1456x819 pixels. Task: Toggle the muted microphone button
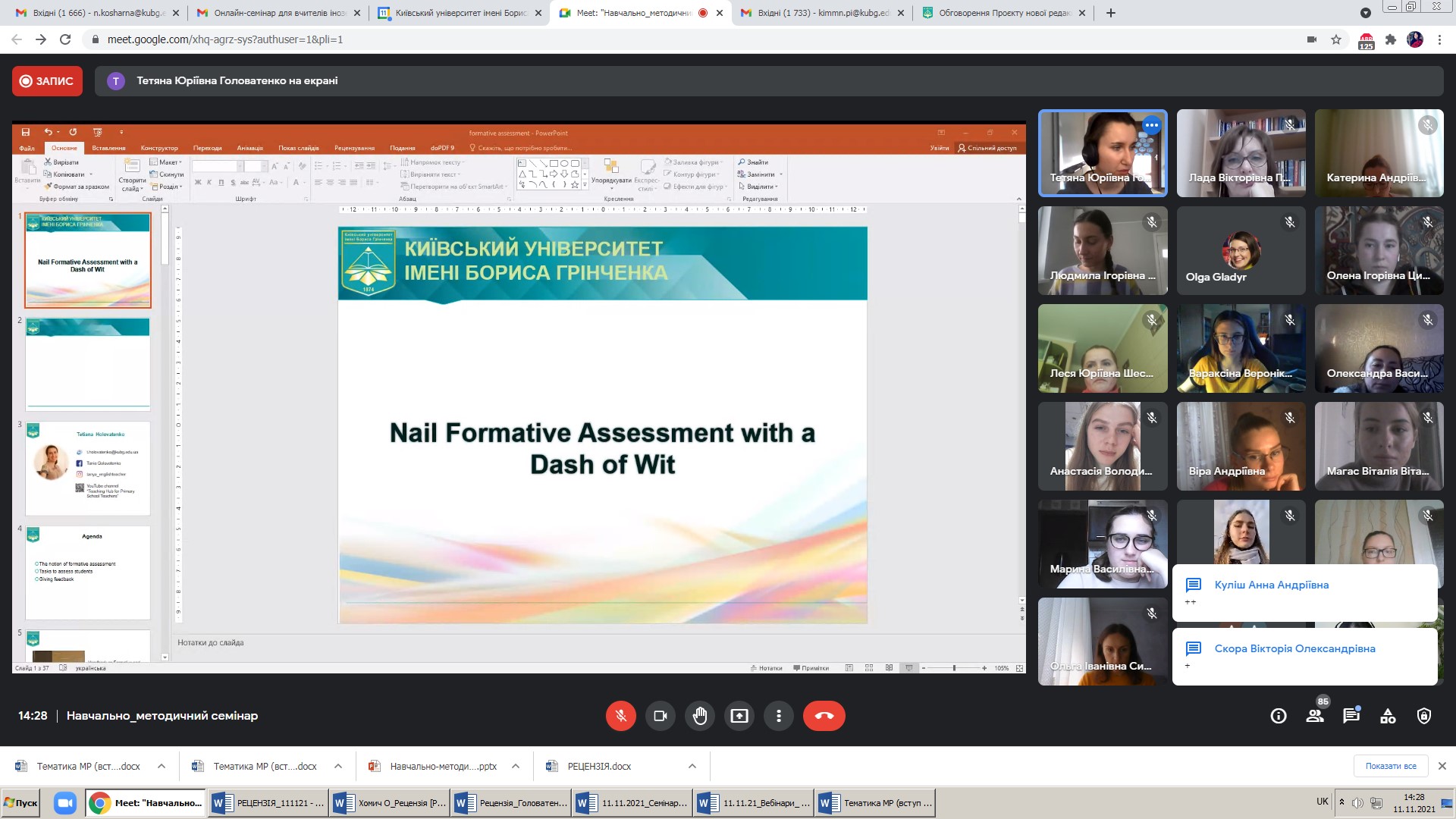pyautogui.click(x=620, y=716)
